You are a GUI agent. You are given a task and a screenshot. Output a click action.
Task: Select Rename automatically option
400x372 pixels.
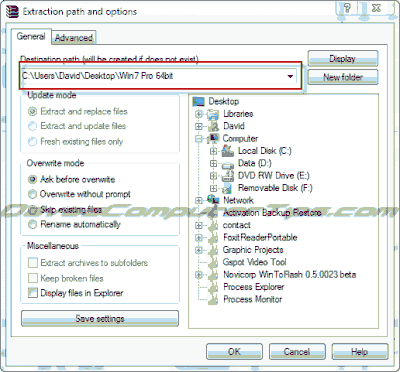pyautogui.click(x=32, y=224)
